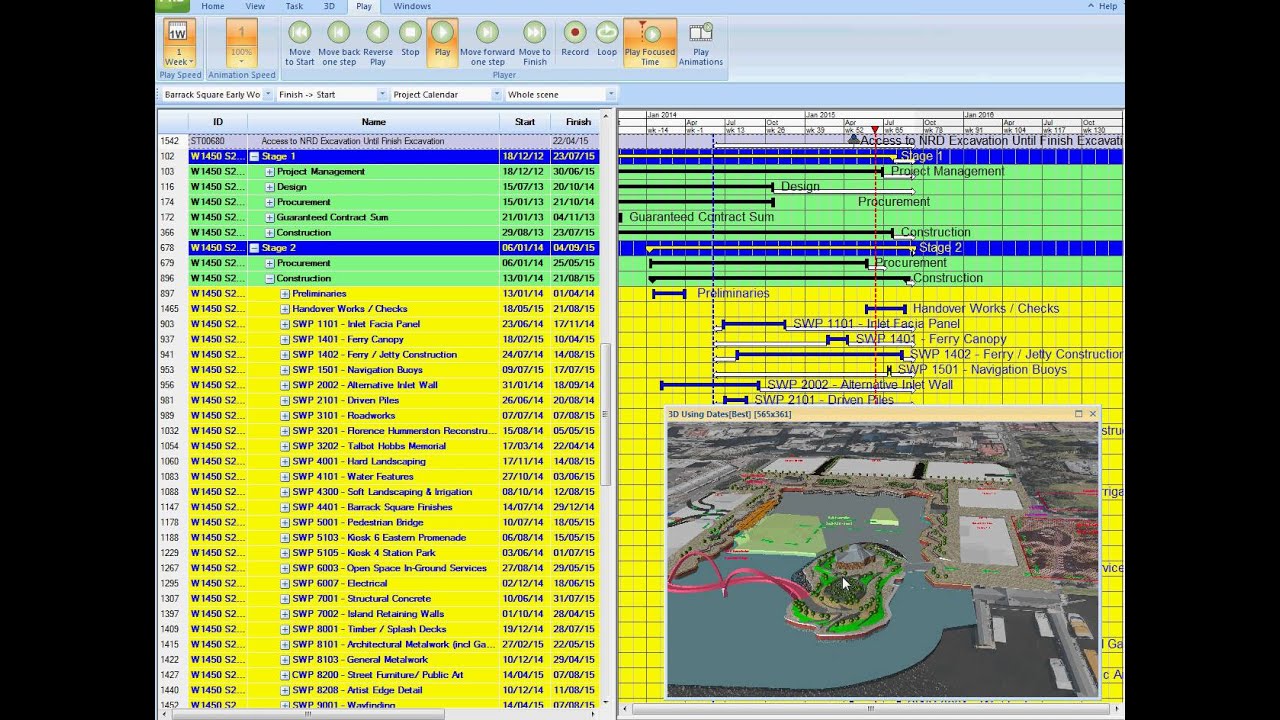Select SWP 8103 - General Metalwork row
Image resolution: width=1280 pixels, height=720 pixels.
tap(379, 660)
